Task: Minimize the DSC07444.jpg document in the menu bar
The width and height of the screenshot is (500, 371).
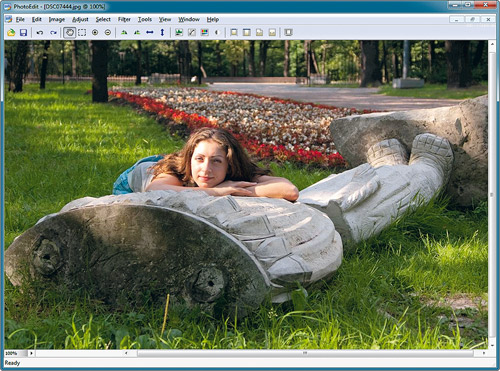Action: 456,20
